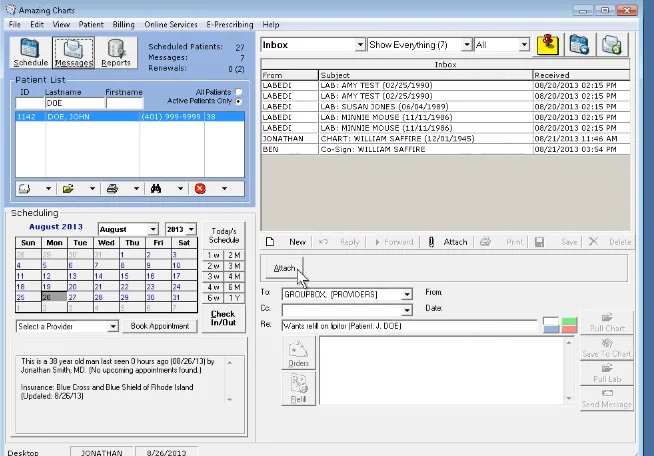
Task: Click the red X delete icon in Patient List
Action: [200, 189]
